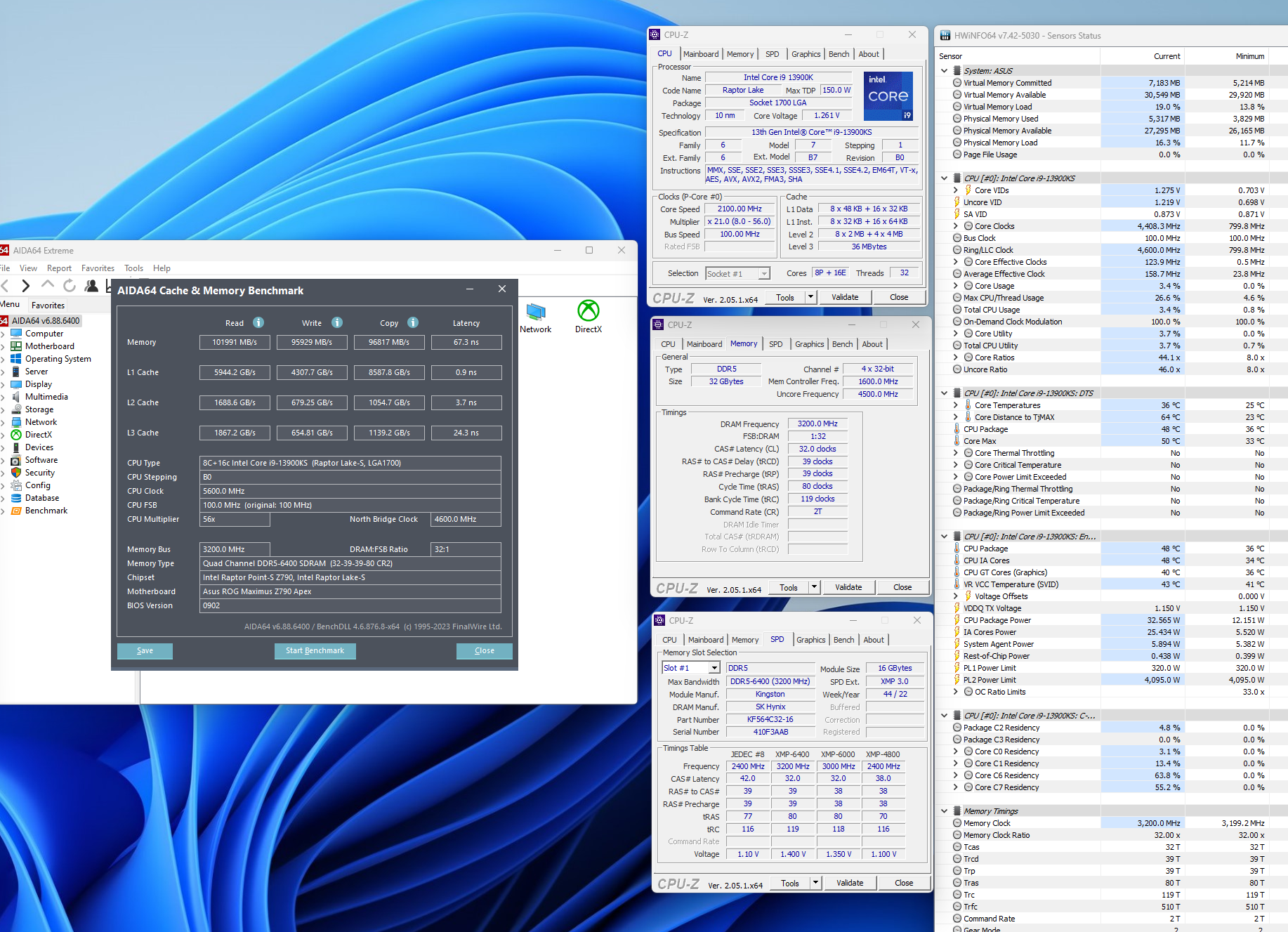Open the Network icon in AIDA64 main pane

(x=536, y=317)
